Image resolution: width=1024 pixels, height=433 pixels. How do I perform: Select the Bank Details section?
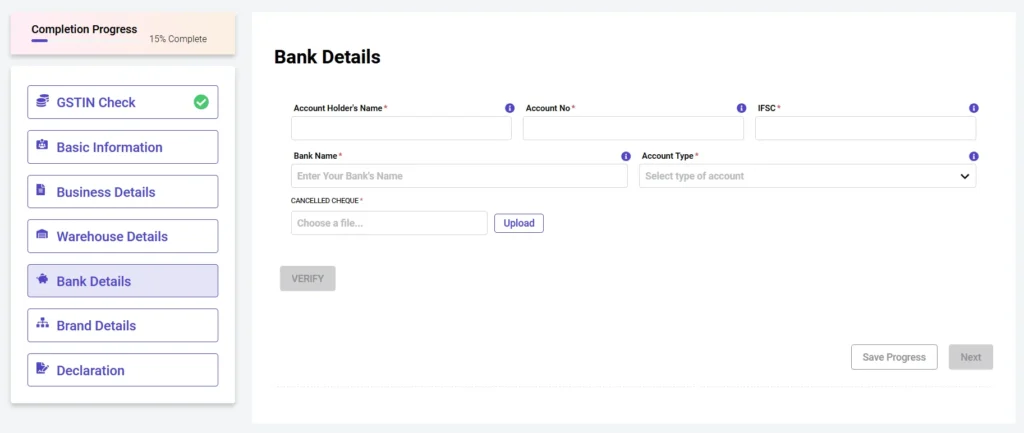coord(123,281)
